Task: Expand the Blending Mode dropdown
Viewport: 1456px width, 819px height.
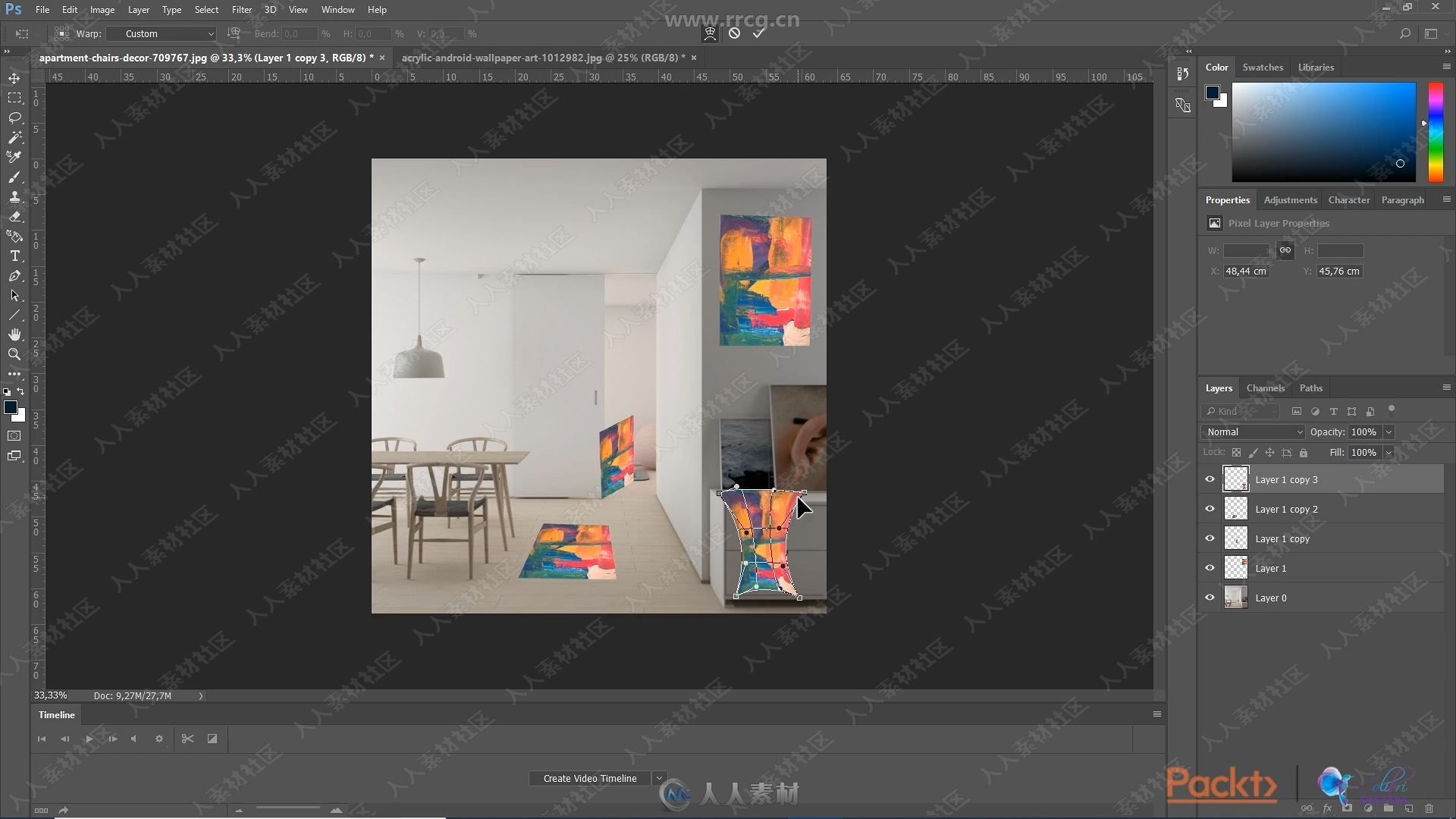Action: (x=1253, y=431)
